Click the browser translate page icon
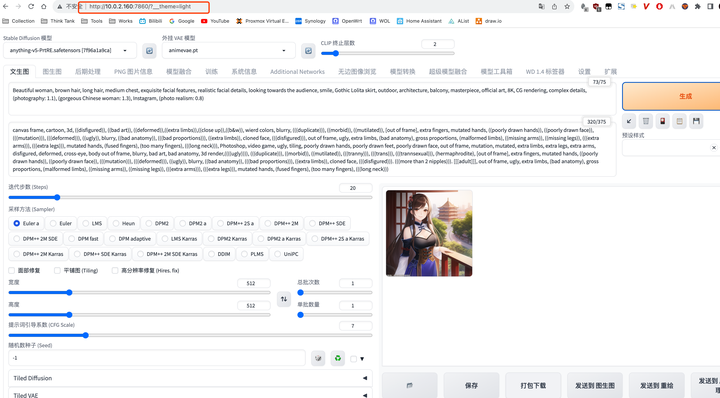720x398 pixels. pos(542,6)
